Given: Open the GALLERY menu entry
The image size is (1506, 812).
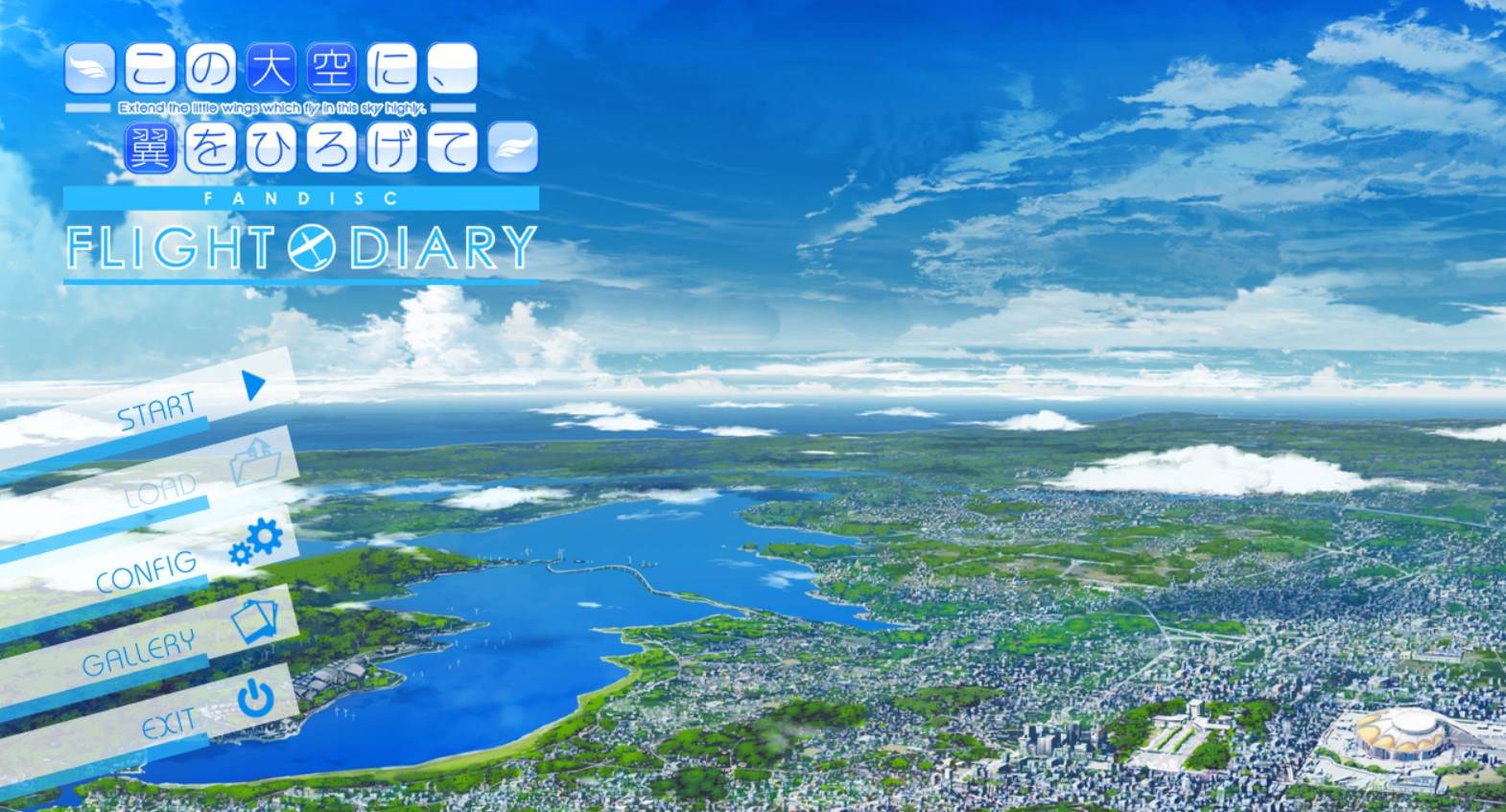Looking at the screenshot, I should (x=138, y=652).
